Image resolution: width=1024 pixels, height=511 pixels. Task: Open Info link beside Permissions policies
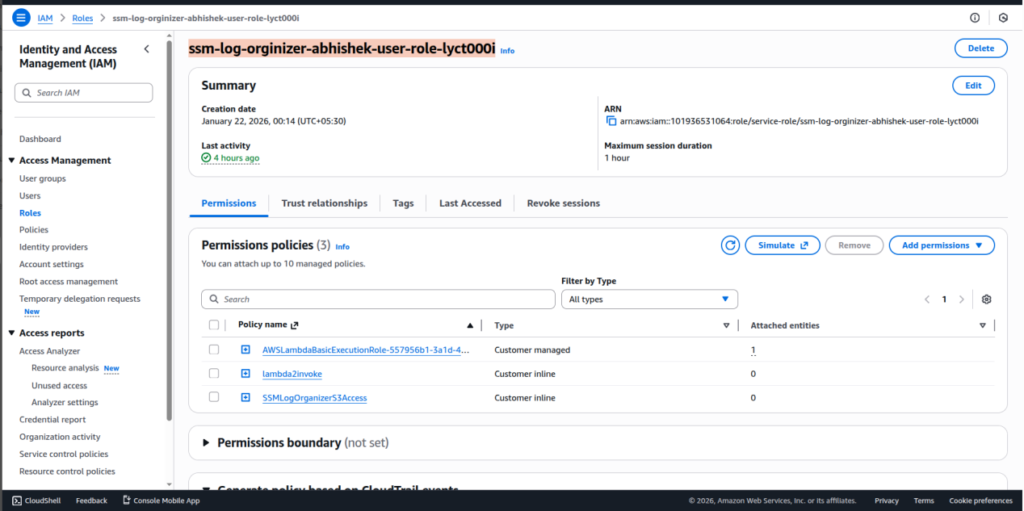click(x=342, y=247)
